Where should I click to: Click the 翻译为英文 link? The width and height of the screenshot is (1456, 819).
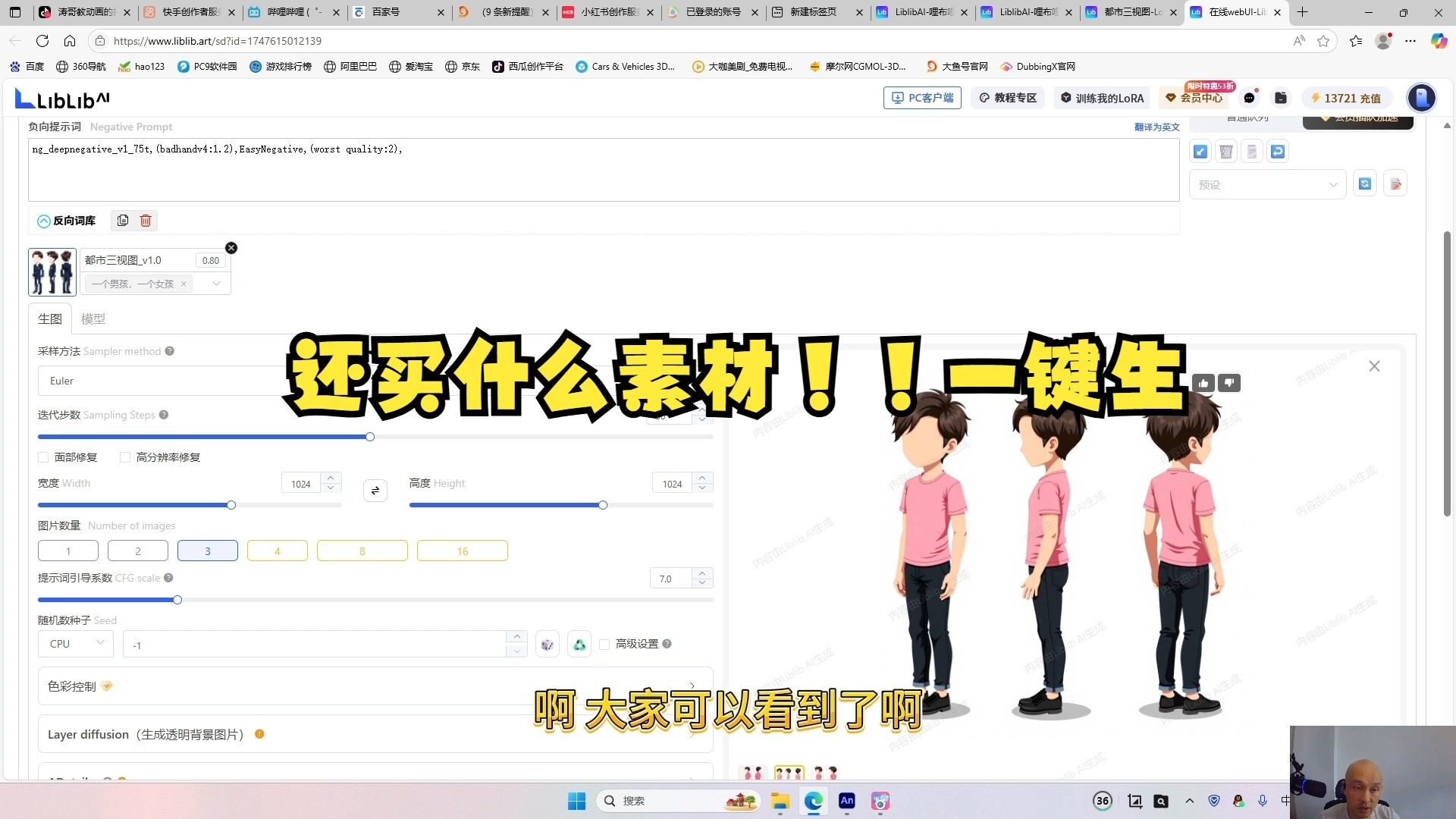point(1156,127)
